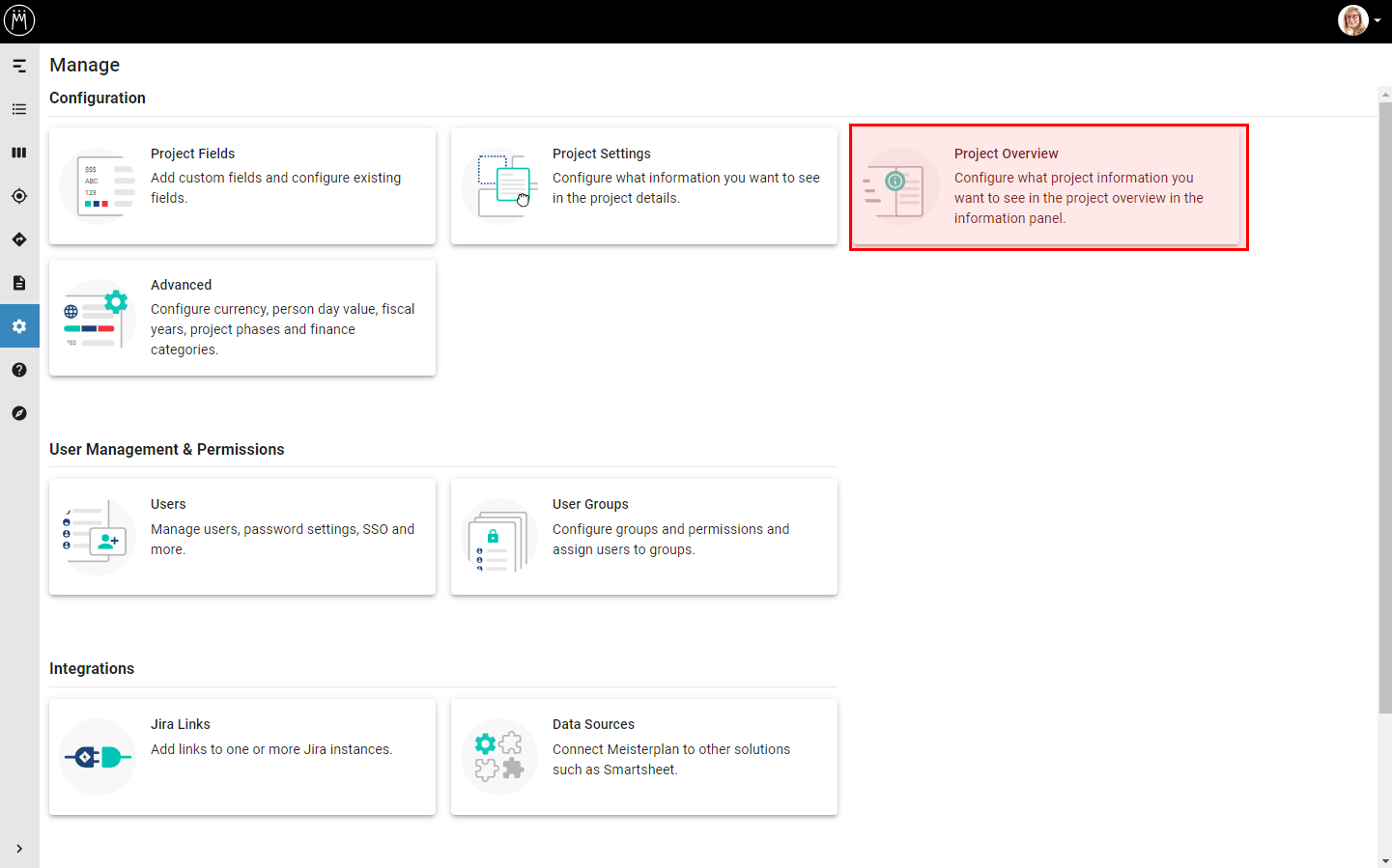Select the target crosshair icon in sidebar
The height and width of the screenshot is (868, 1392).
(19, 196)
